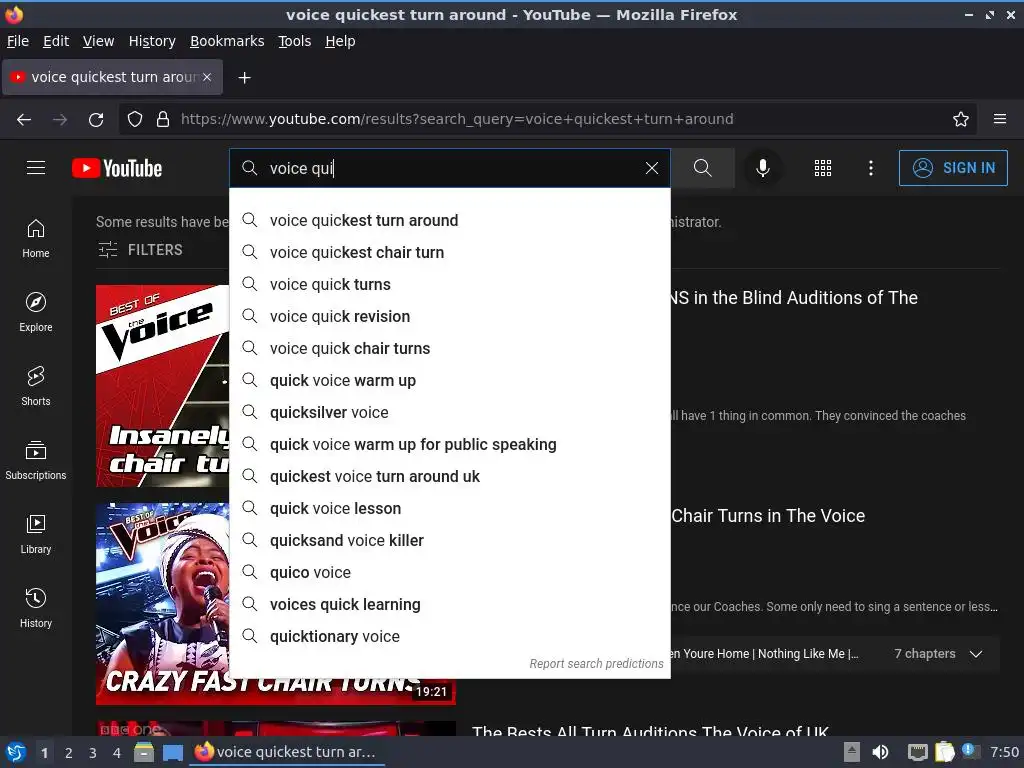
Task: Select Firefox window in the taskbar
Action: pos(286,752)
